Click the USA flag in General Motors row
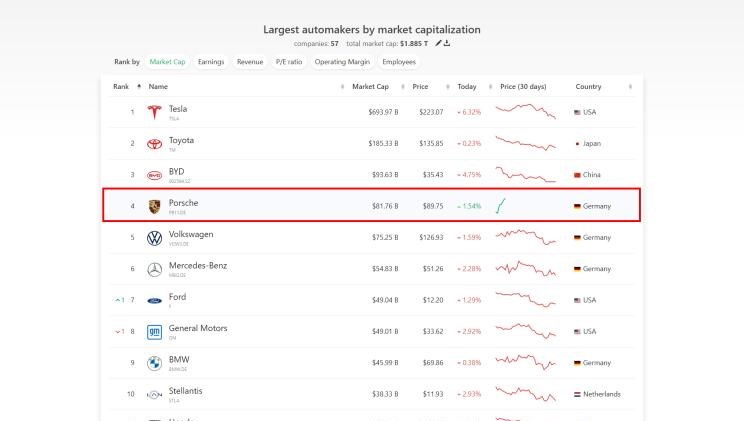Viewport: 744px width, 421px height. point(577,332)
